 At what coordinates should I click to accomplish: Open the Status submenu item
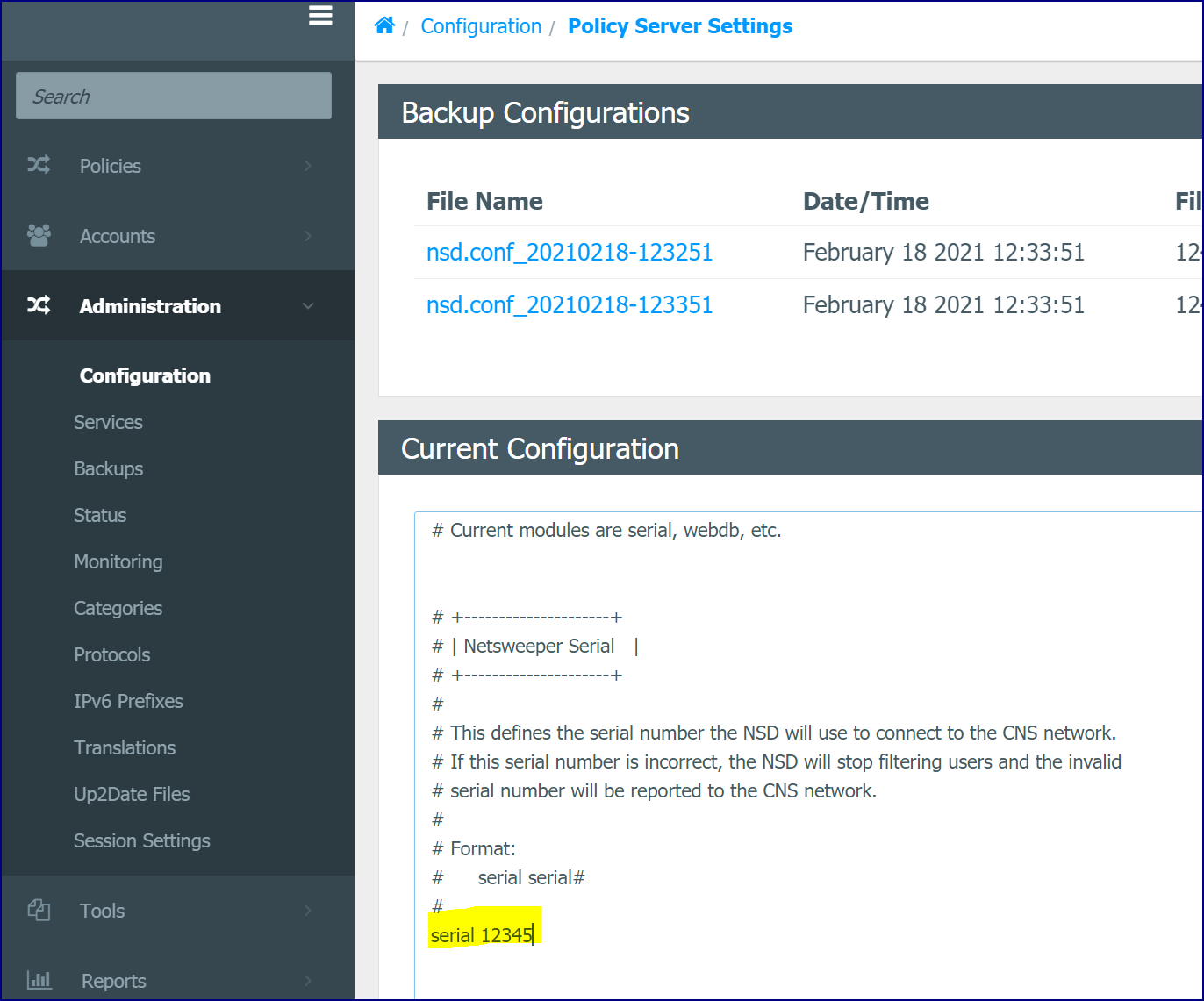(100, 515)
